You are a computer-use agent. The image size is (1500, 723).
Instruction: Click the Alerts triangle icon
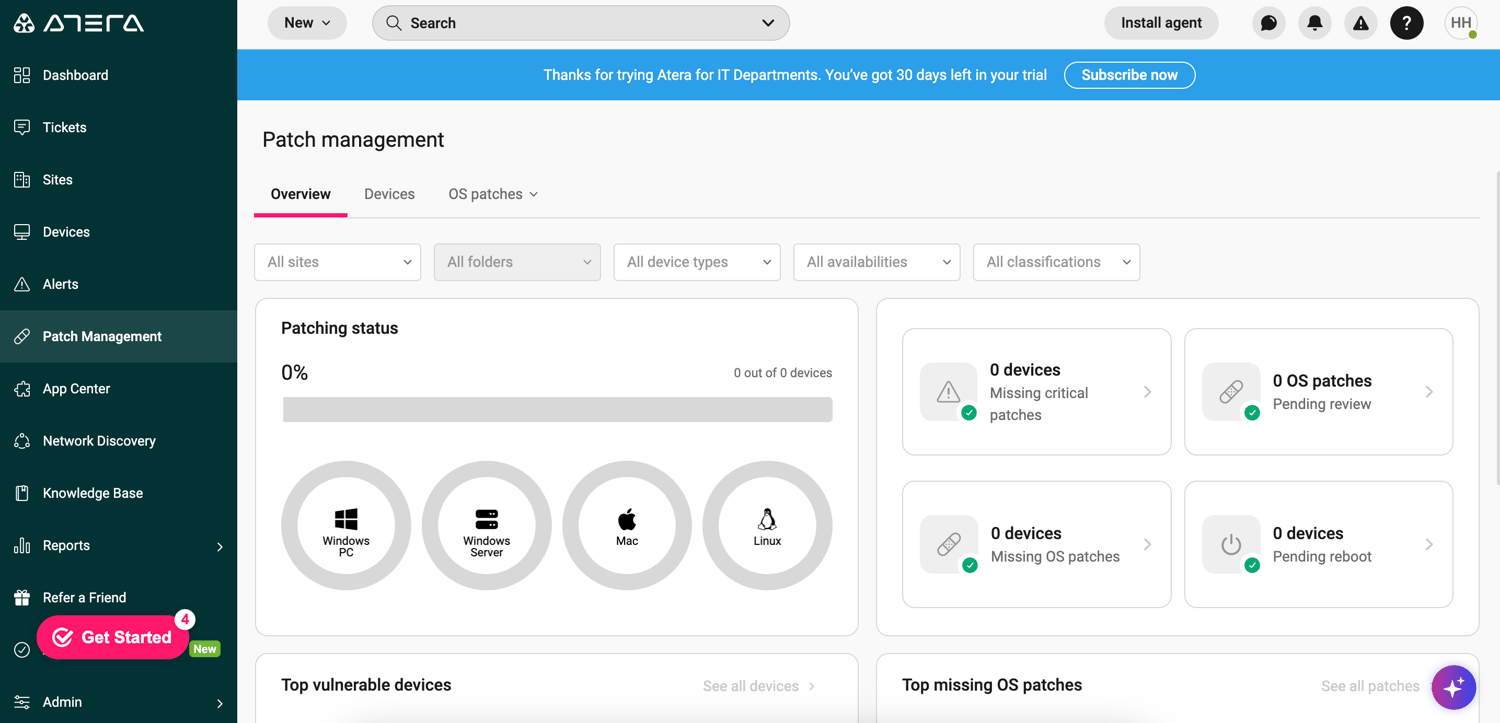22,284
